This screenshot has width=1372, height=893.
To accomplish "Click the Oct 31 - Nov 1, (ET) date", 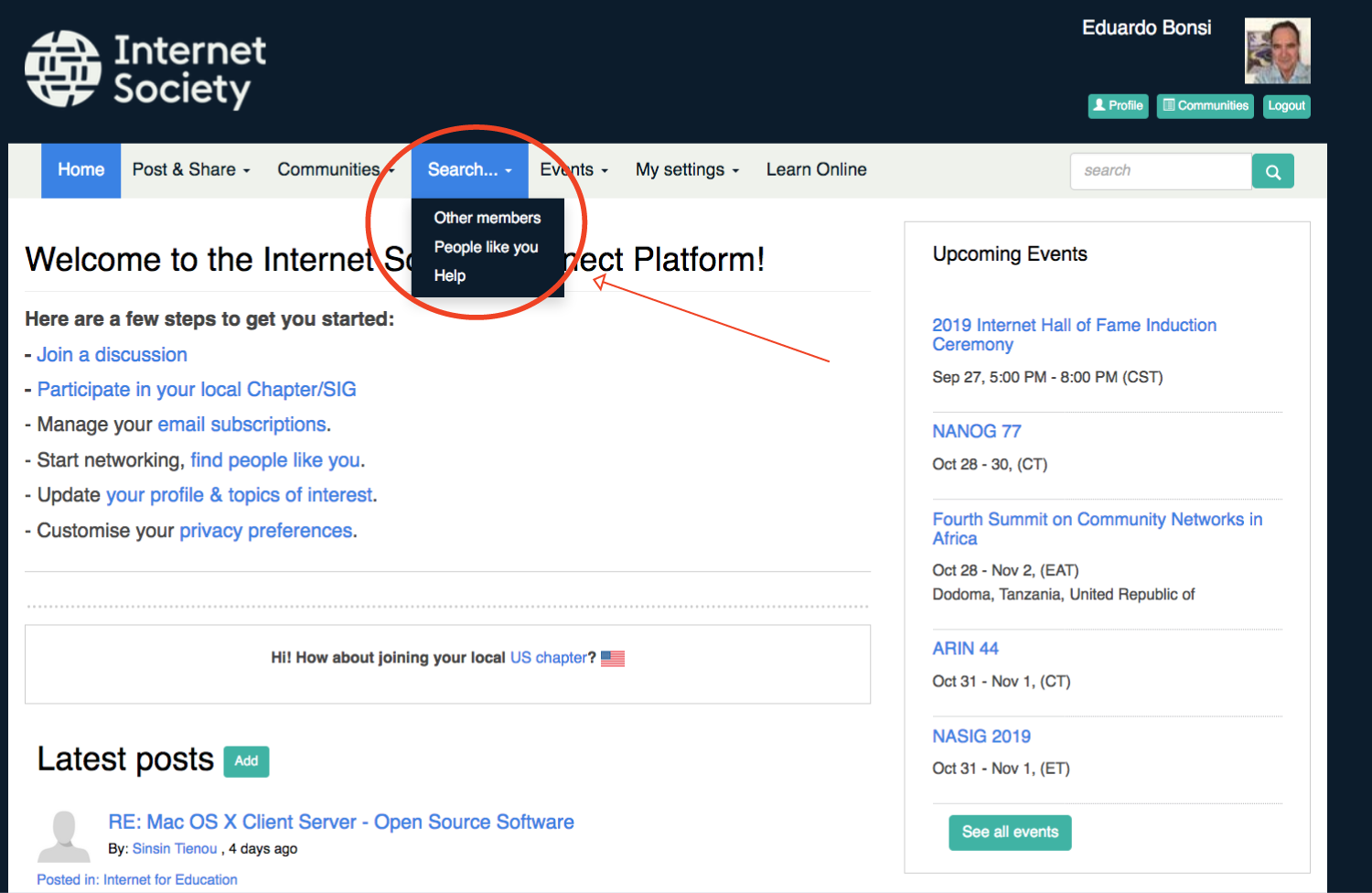I will pyautogui.click(x=1001, y=769).
